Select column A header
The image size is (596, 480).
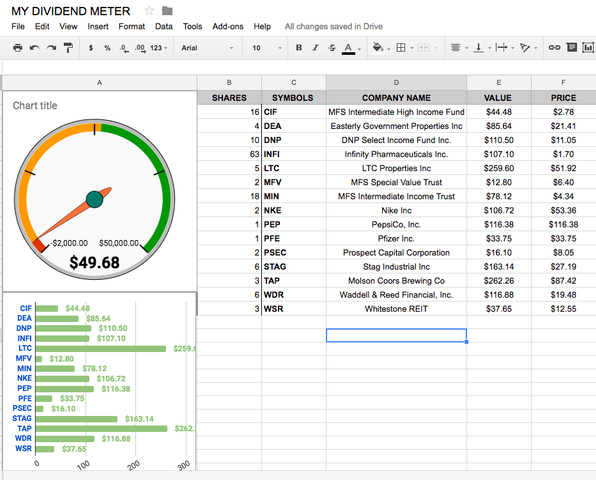[100, 82]
